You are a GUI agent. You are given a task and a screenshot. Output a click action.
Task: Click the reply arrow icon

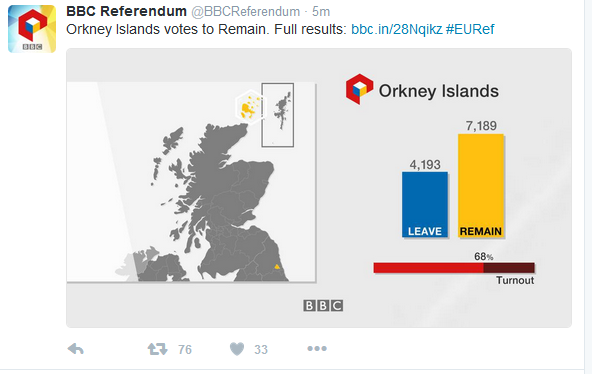76,349
